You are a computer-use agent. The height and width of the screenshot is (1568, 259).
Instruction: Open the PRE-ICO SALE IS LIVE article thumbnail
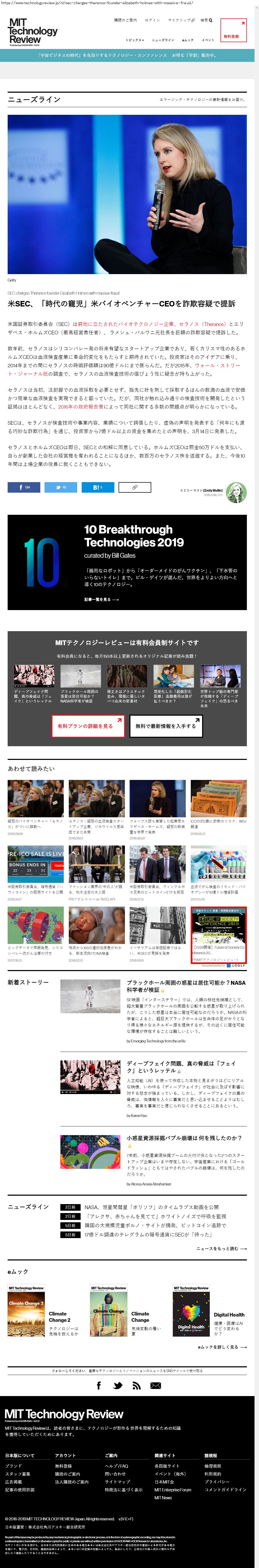[35, 863]
